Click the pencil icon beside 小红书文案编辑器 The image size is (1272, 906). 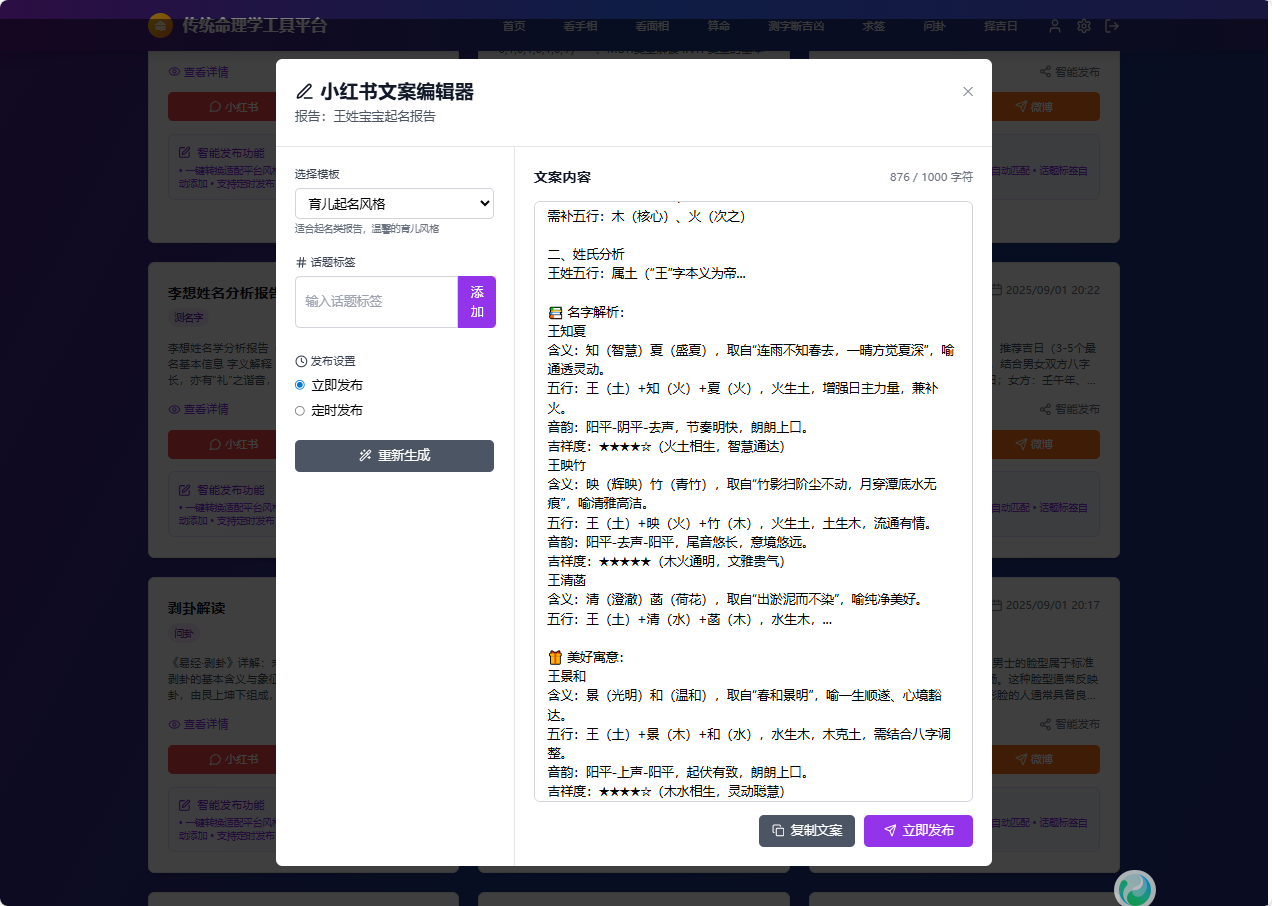(304, 92)
